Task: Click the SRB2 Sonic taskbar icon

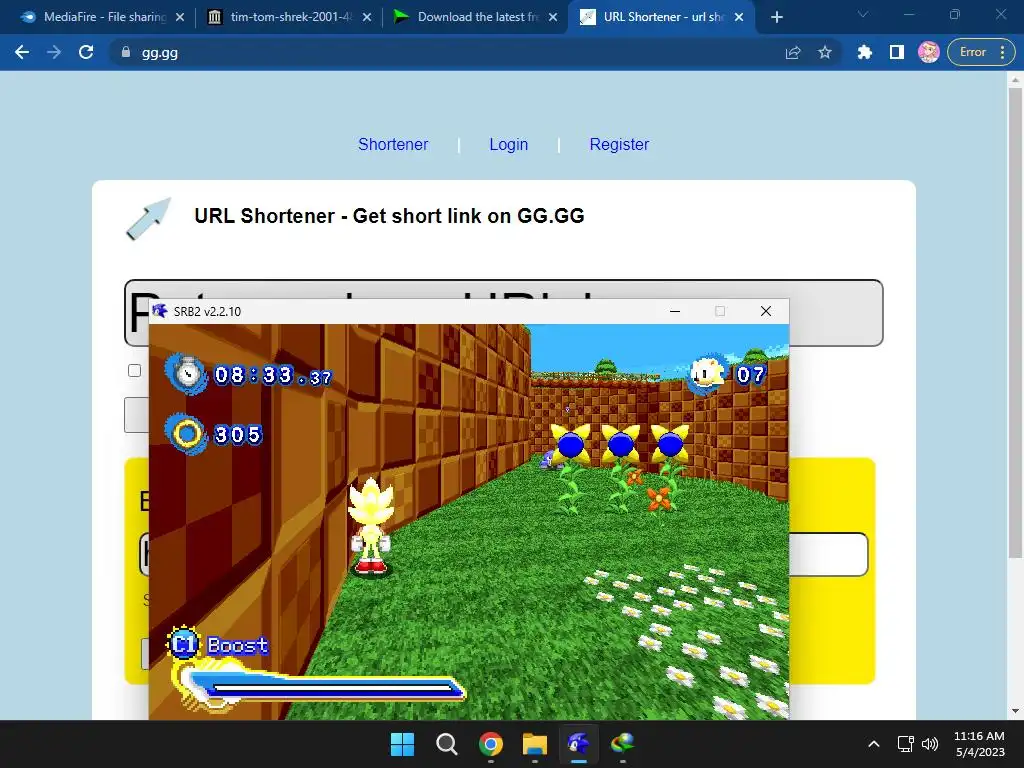Action: [579, 744]
